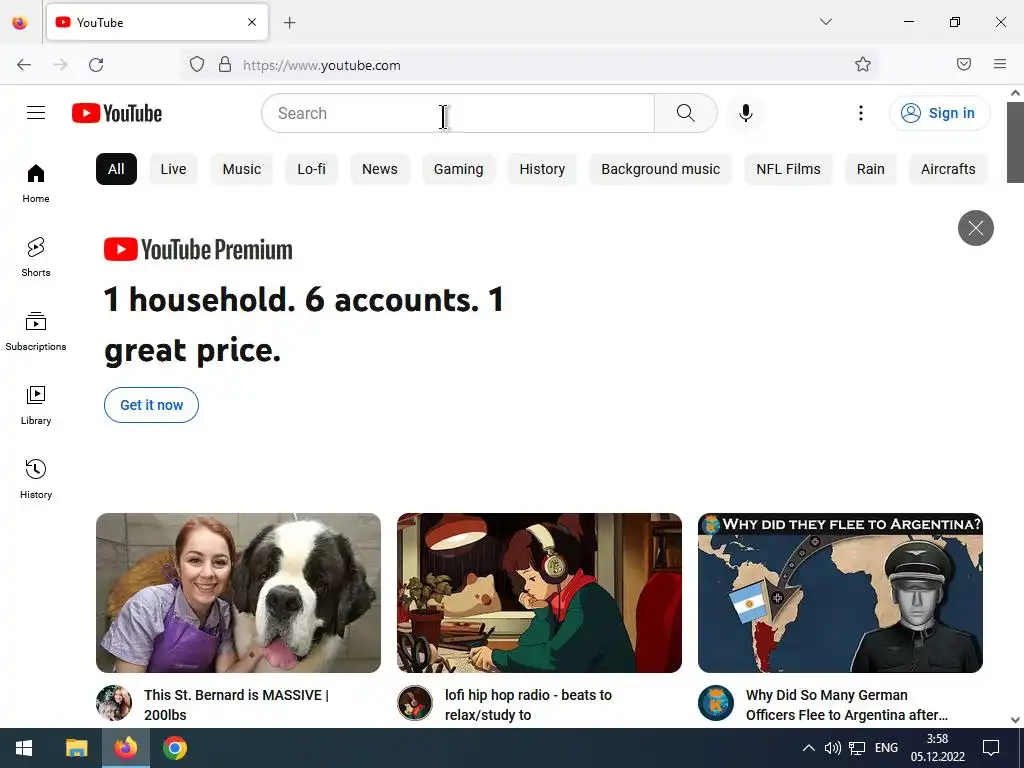
Task: Open Firefox View pinned icon
Action: tap(20, 23)
